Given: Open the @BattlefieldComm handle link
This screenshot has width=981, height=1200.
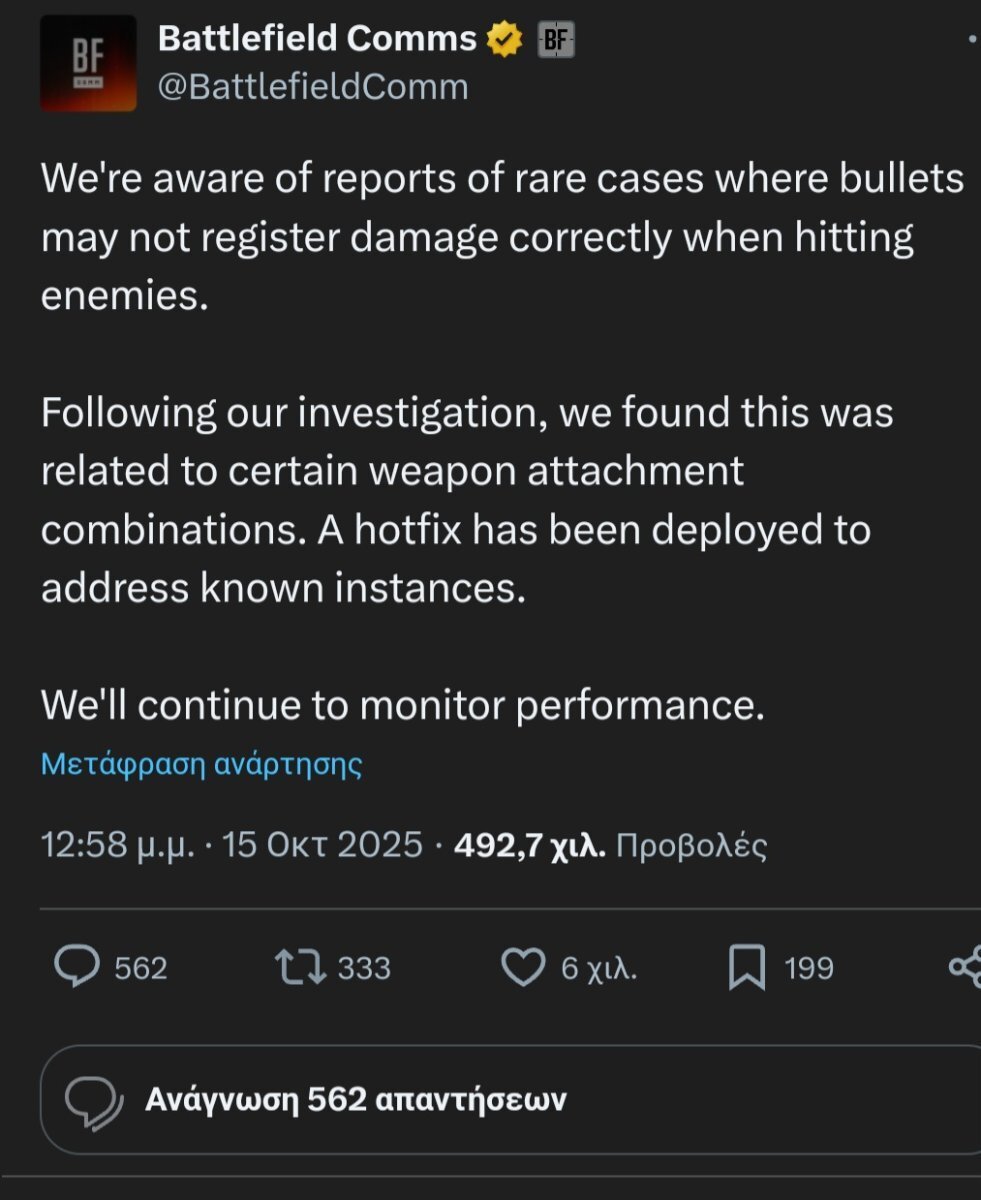Looking at the screenshot, I should pos(313,87).
